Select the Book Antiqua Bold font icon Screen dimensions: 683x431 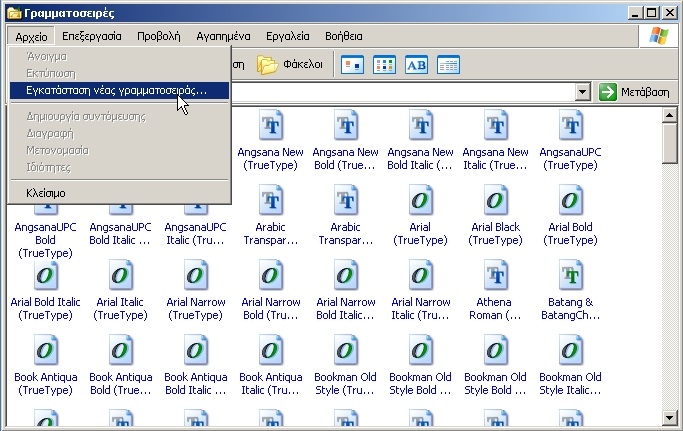(x=121, y=350)
